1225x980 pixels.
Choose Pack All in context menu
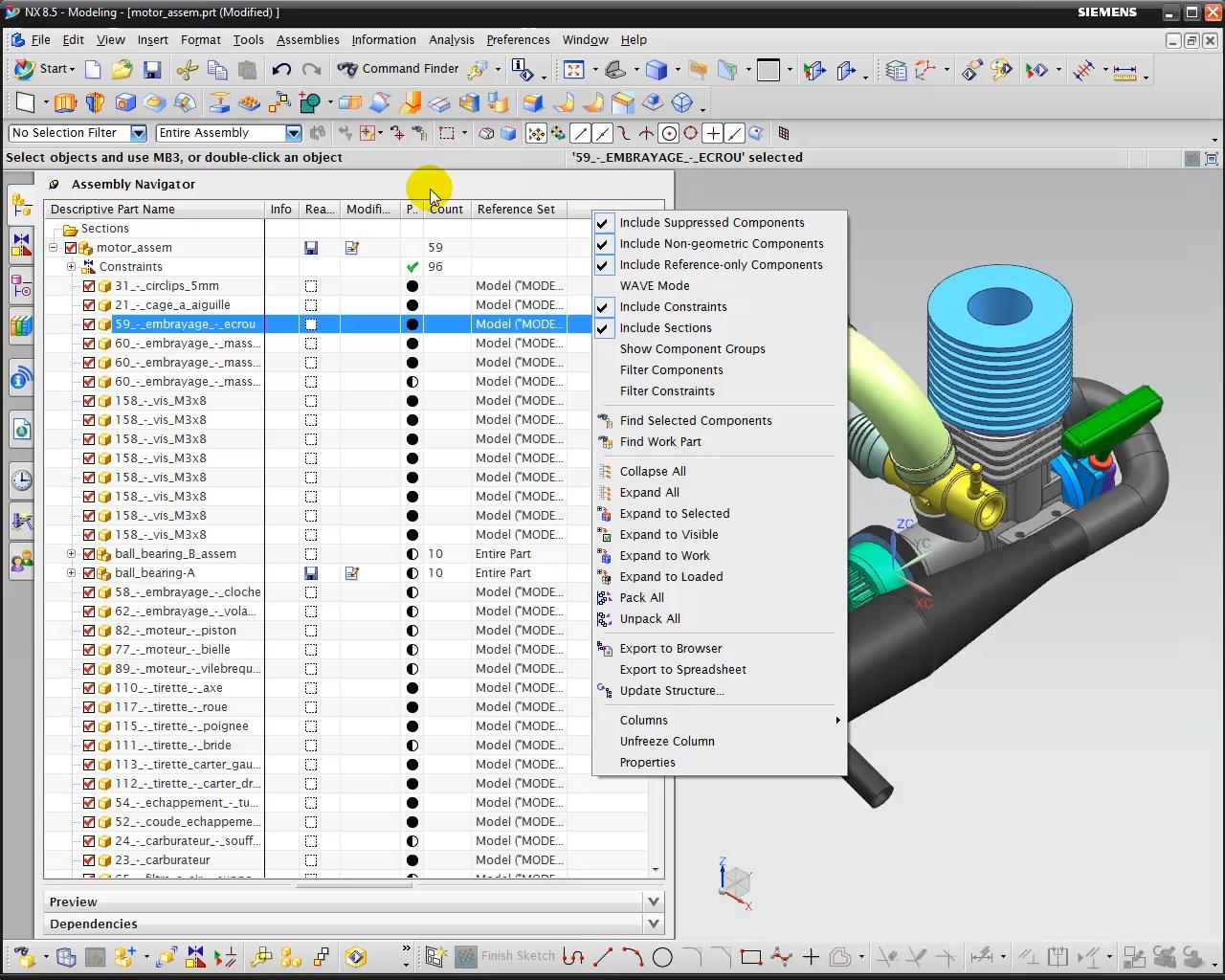click(x=641, y=598)
